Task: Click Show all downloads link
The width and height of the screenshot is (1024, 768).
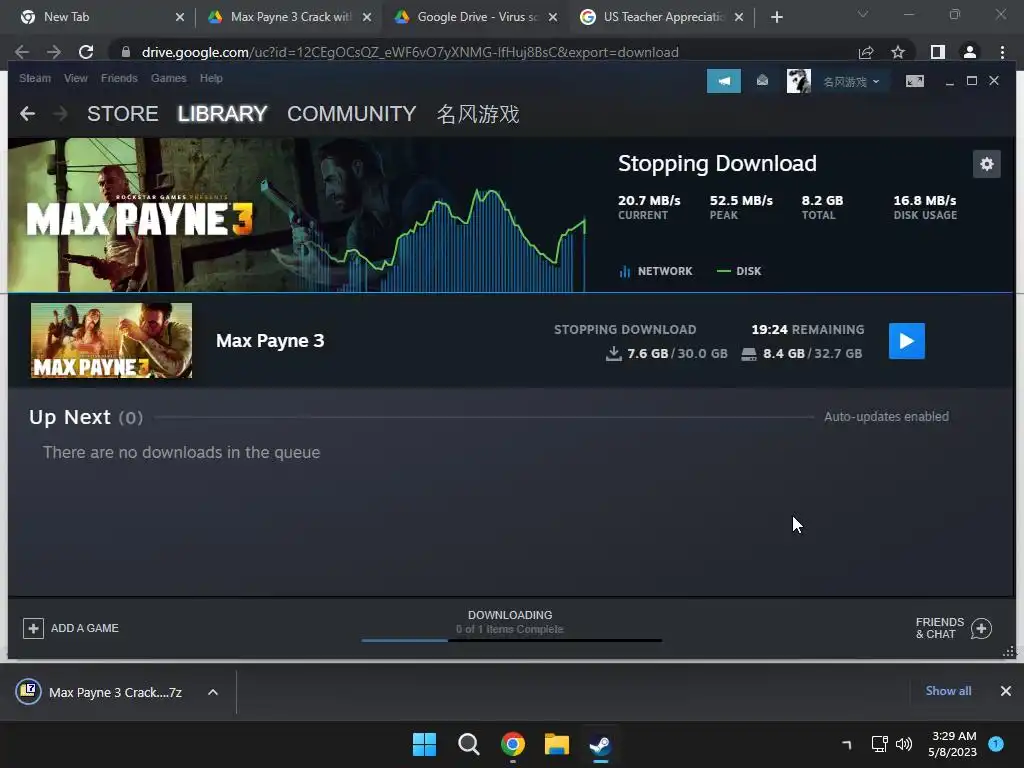Action: click(x=948, y=691)
